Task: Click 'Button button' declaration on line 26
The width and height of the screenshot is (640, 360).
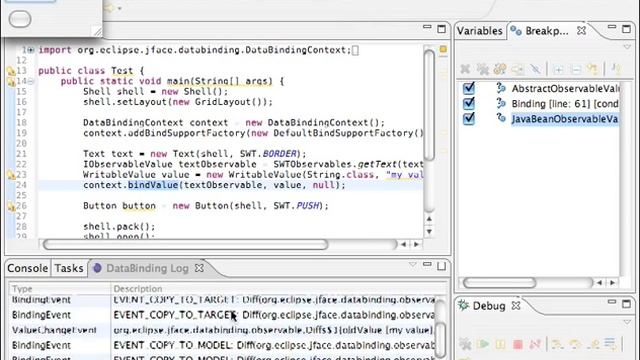Action: click(119, 206)
